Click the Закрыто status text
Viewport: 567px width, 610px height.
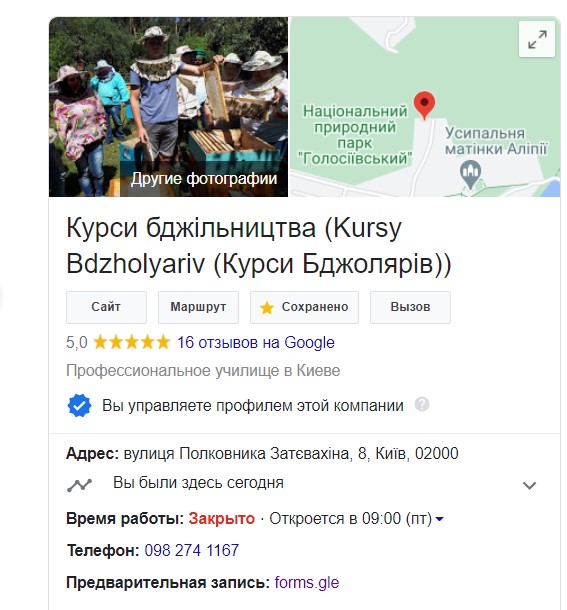pyautogui.click(x=221, y=519)
